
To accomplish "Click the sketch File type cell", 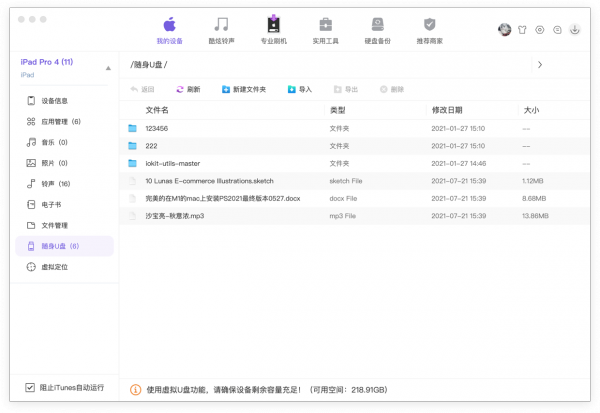I will coord(346,181).
